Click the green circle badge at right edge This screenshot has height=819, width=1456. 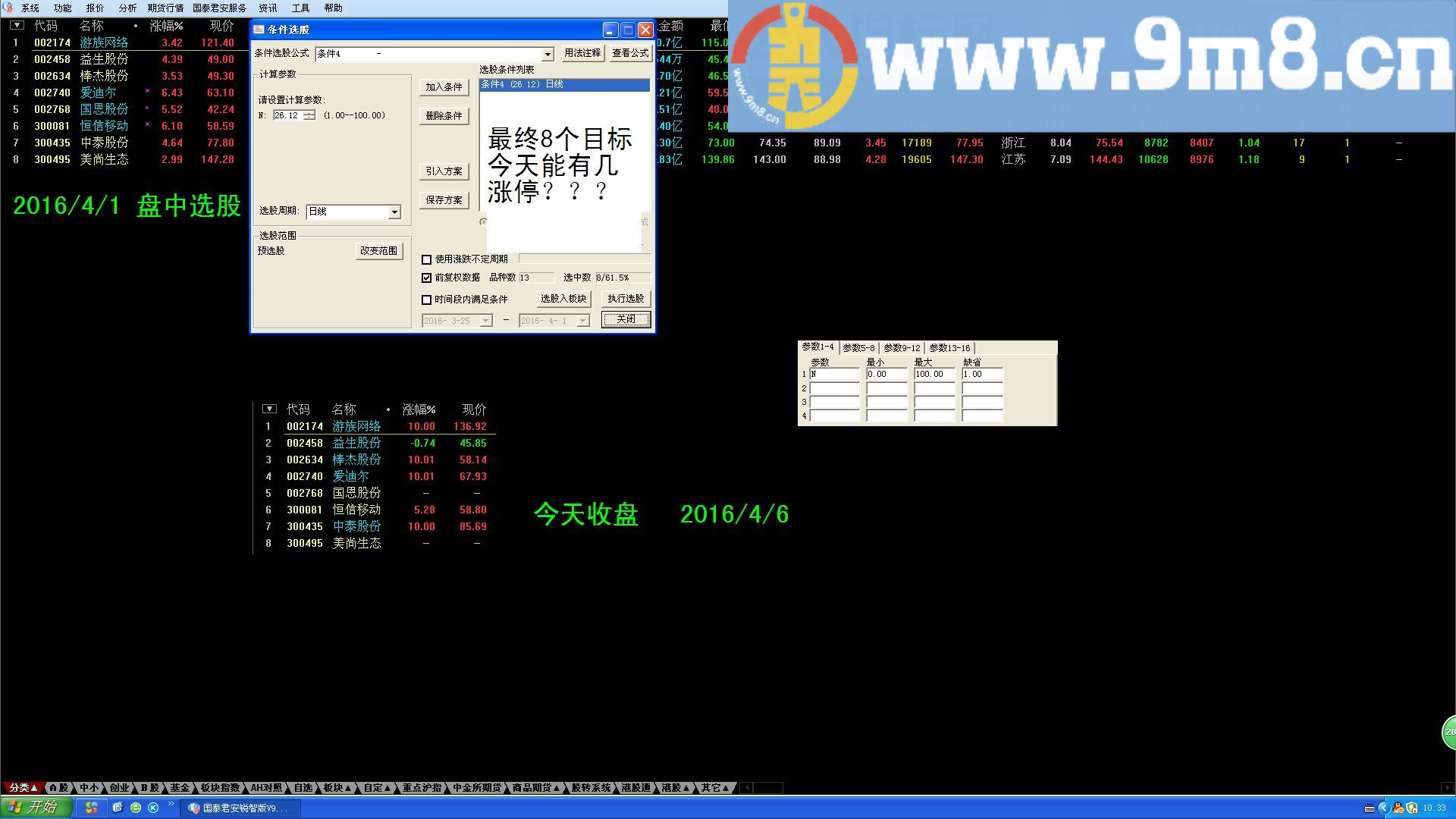1449,732
